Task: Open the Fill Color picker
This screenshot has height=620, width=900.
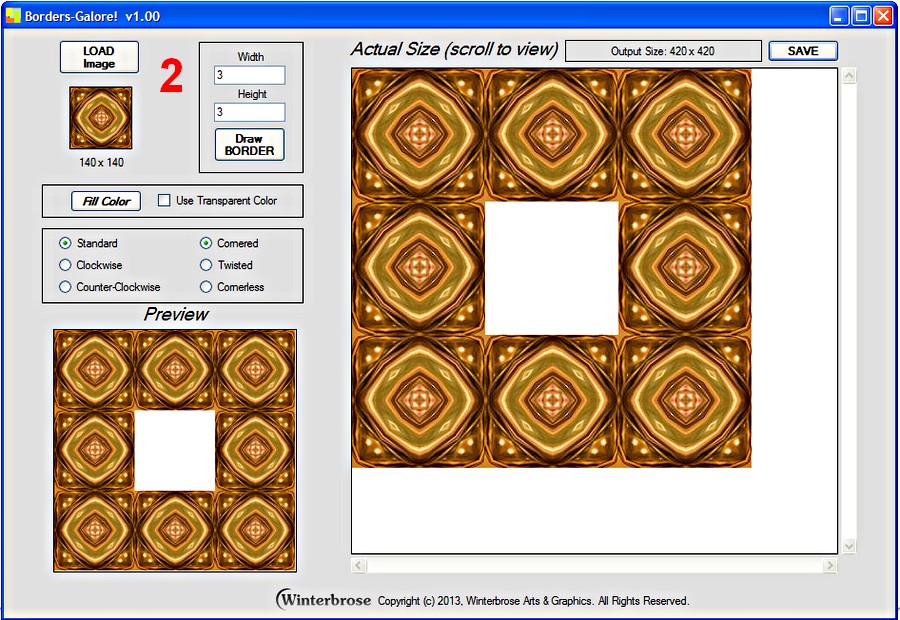Action: point(106,201)
